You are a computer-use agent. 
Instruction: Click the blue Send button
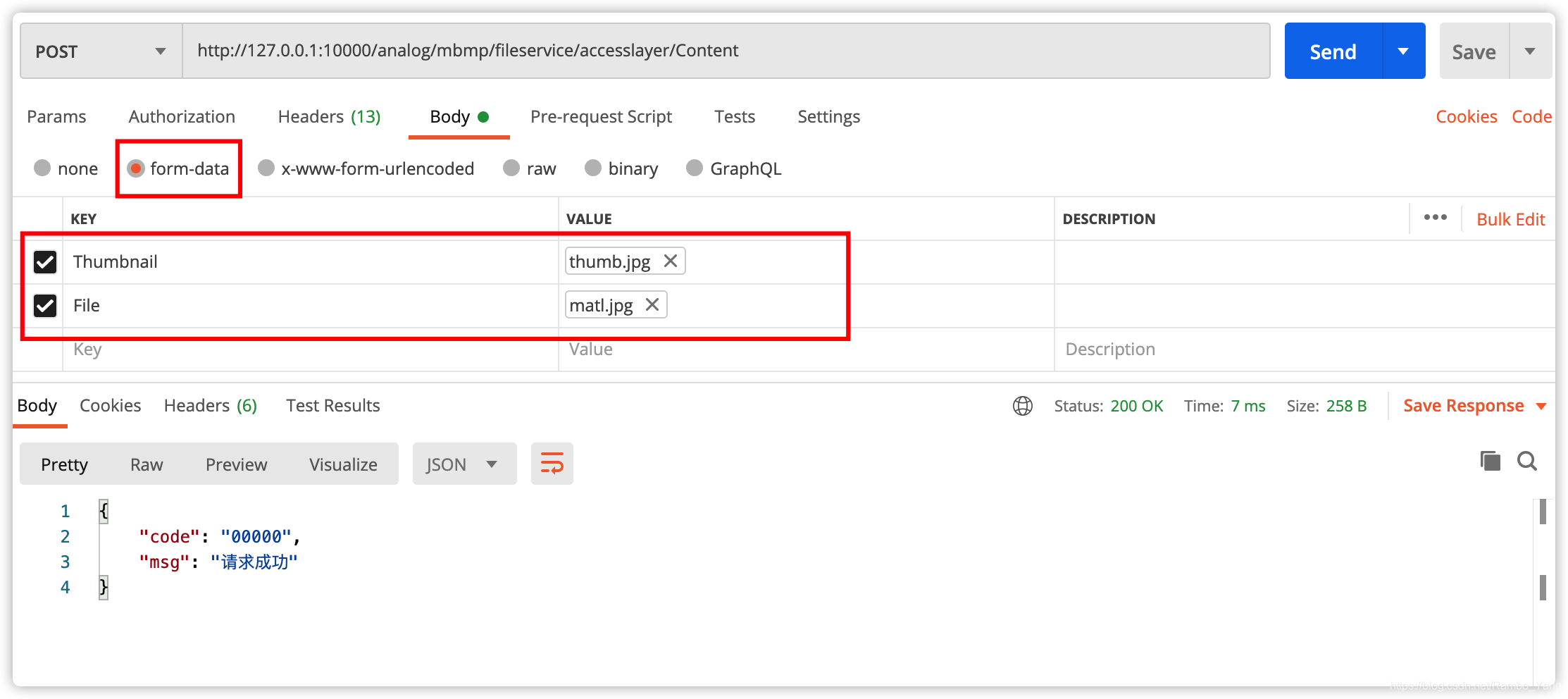1333,51
